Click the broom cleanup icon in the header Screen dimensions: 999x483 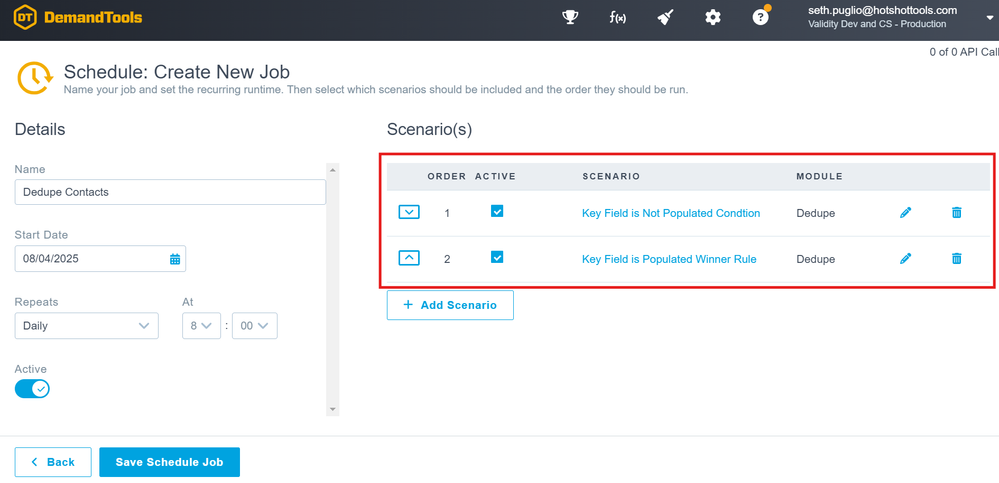(665, 17)
